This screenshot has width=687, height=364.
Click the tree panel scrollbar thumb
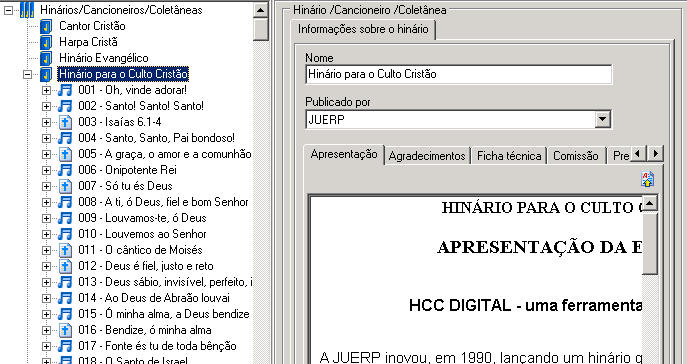click(x=261, y=29)
